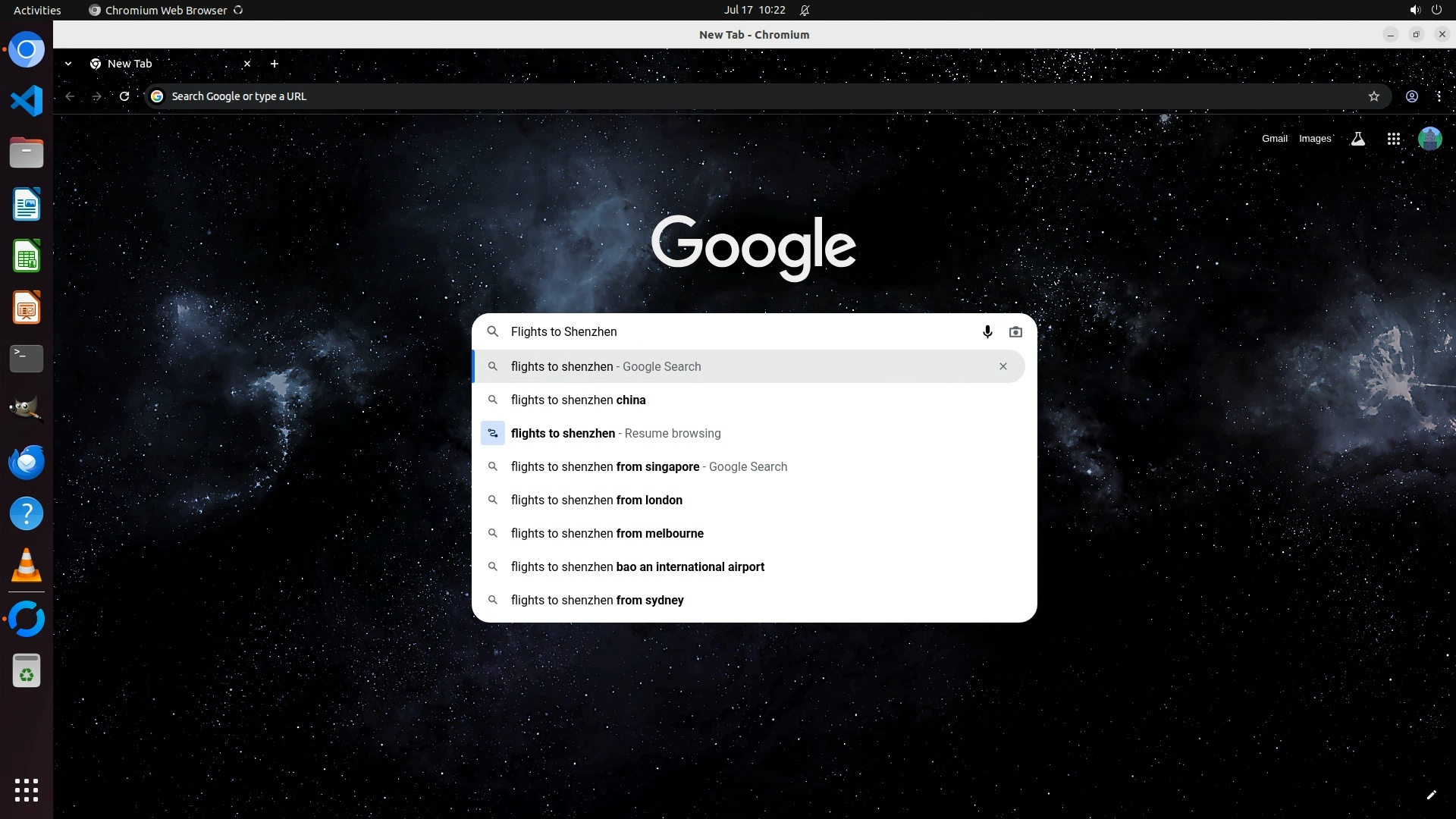Open a new tab with plus button

[275, 64]
